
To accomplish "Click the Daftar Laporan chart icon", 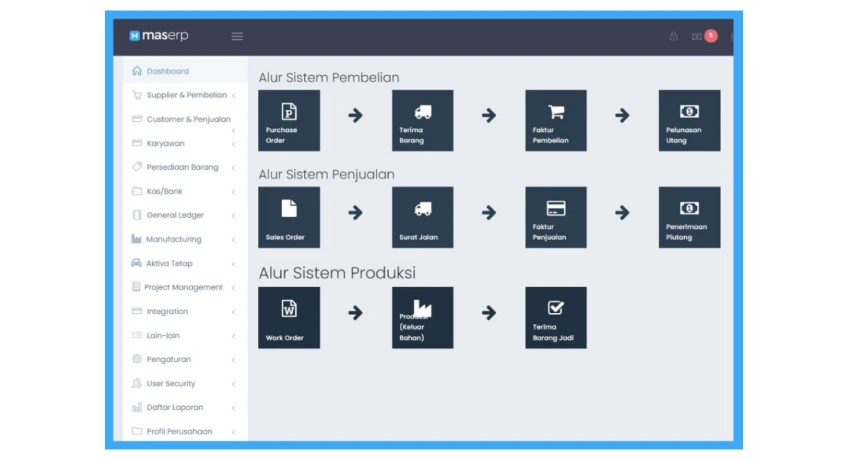I will coord(137,407).
